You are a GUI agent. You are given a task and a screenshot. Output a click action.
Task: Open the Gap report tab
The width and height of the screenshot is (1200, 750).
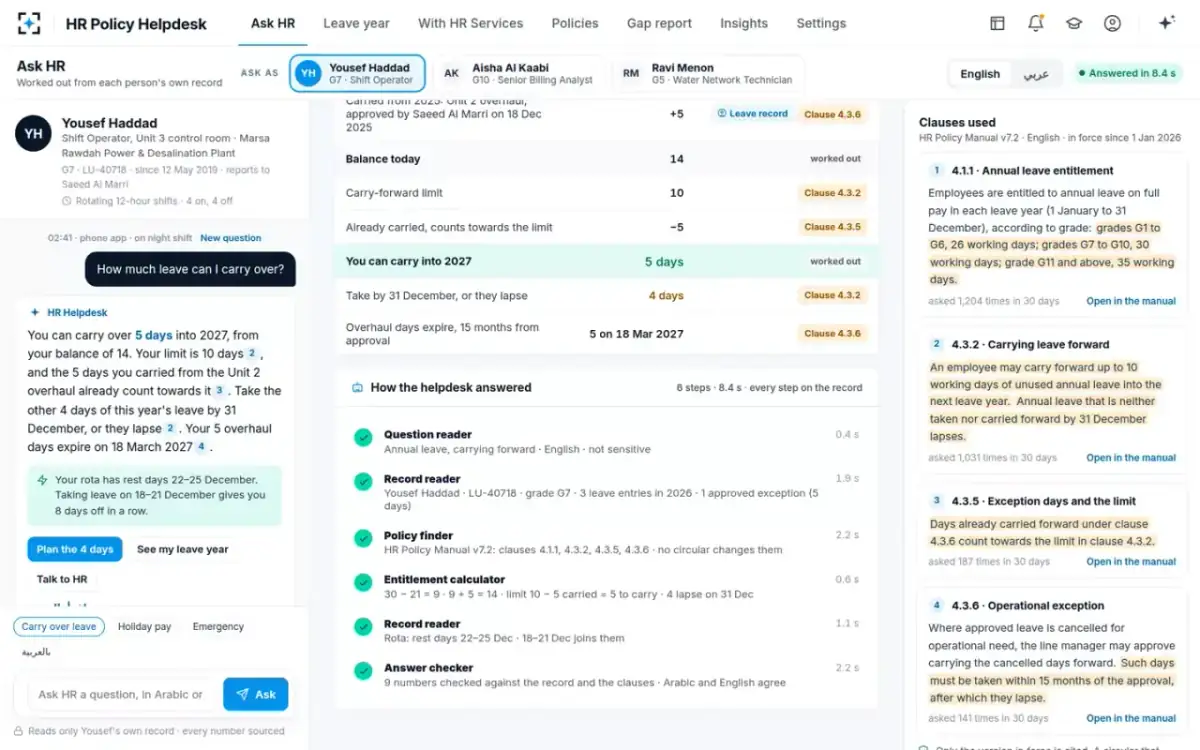tap(660, 23)
